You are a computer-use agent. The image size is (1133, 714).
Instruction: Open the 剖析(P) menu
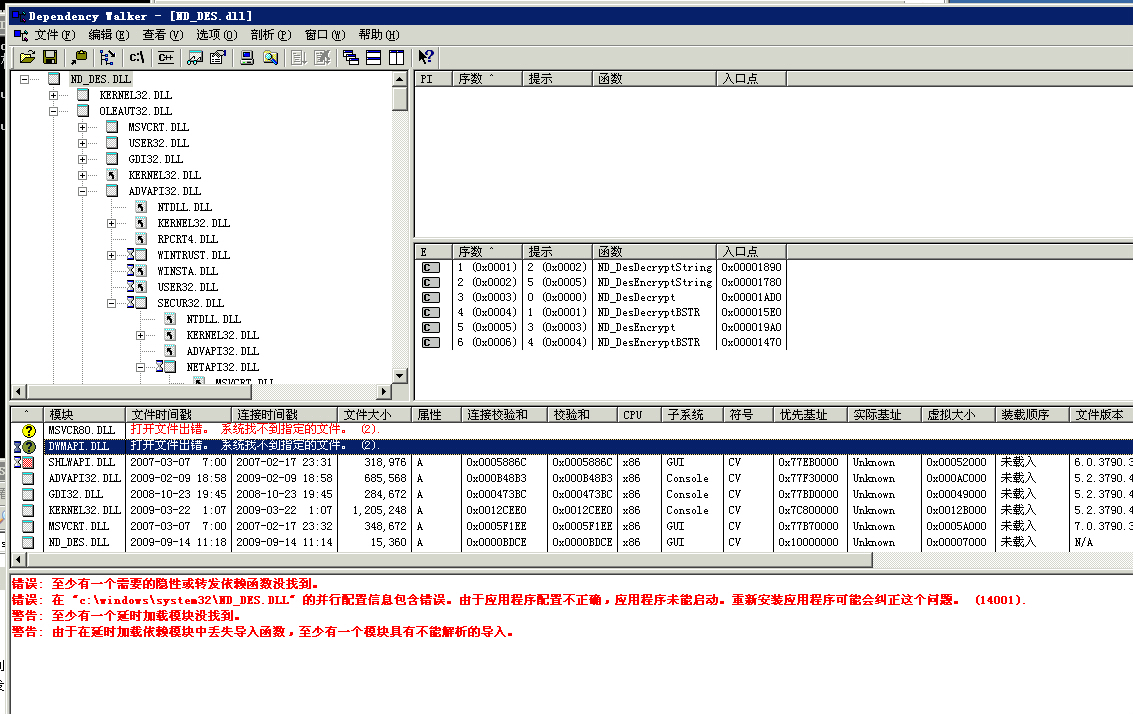click(x=270, y=35)
